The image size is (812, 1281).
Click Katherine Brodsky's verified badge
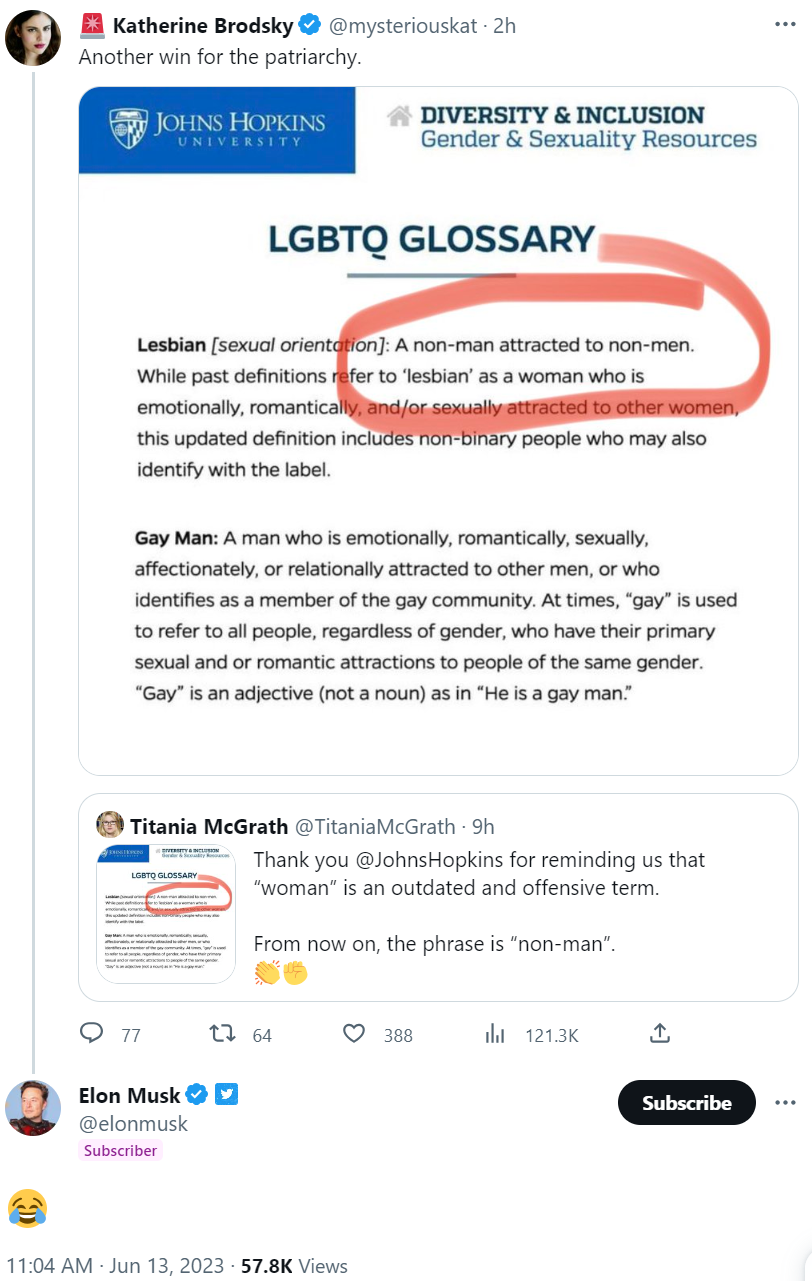309,26
